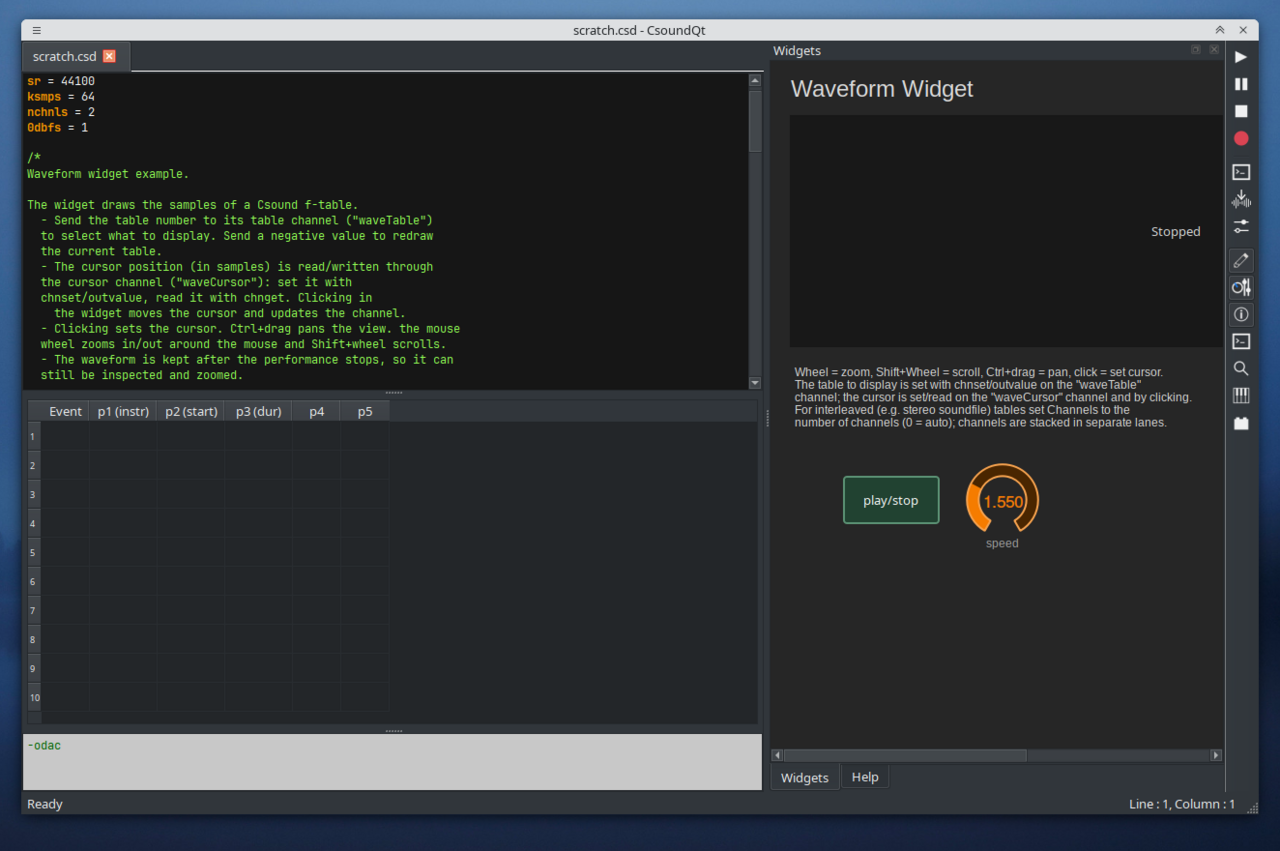Viewport: 1280px width, 851px height.
Task: Click the bottom brick-shaped toolbar icon
Action: pyautogui.click(x=1241, y=423)
